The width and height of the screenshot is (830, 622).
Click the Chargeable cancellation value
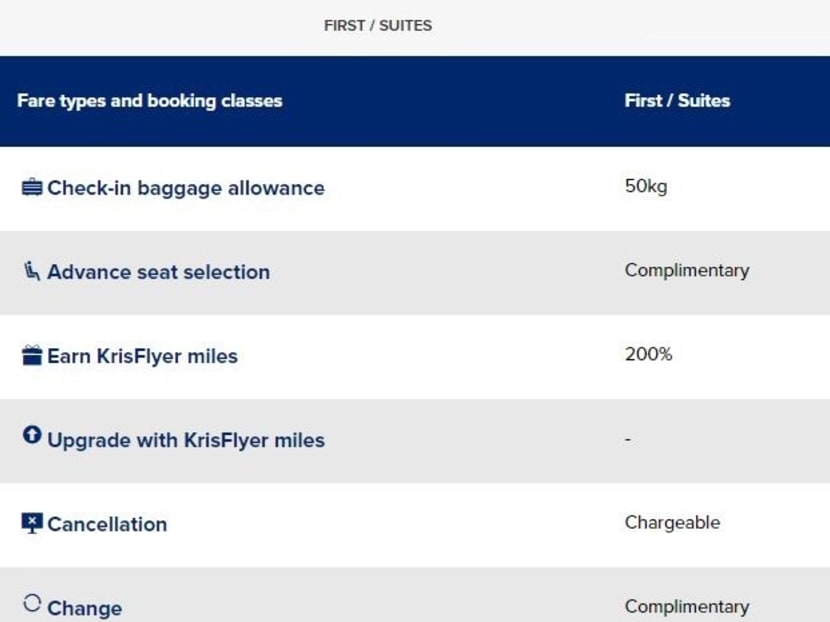(672, 522)
